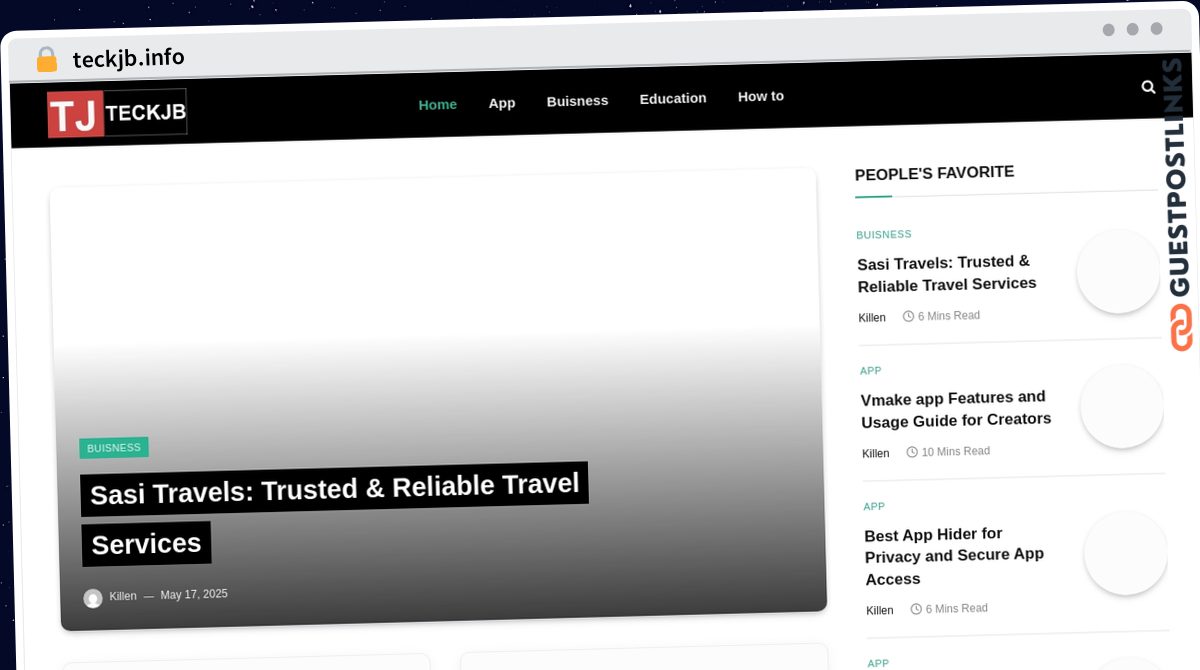1200x670 pixels.
Task: Open featured headline Sasi Travels: Trusted & Reliable Travel Services
Action: point(335,515)
